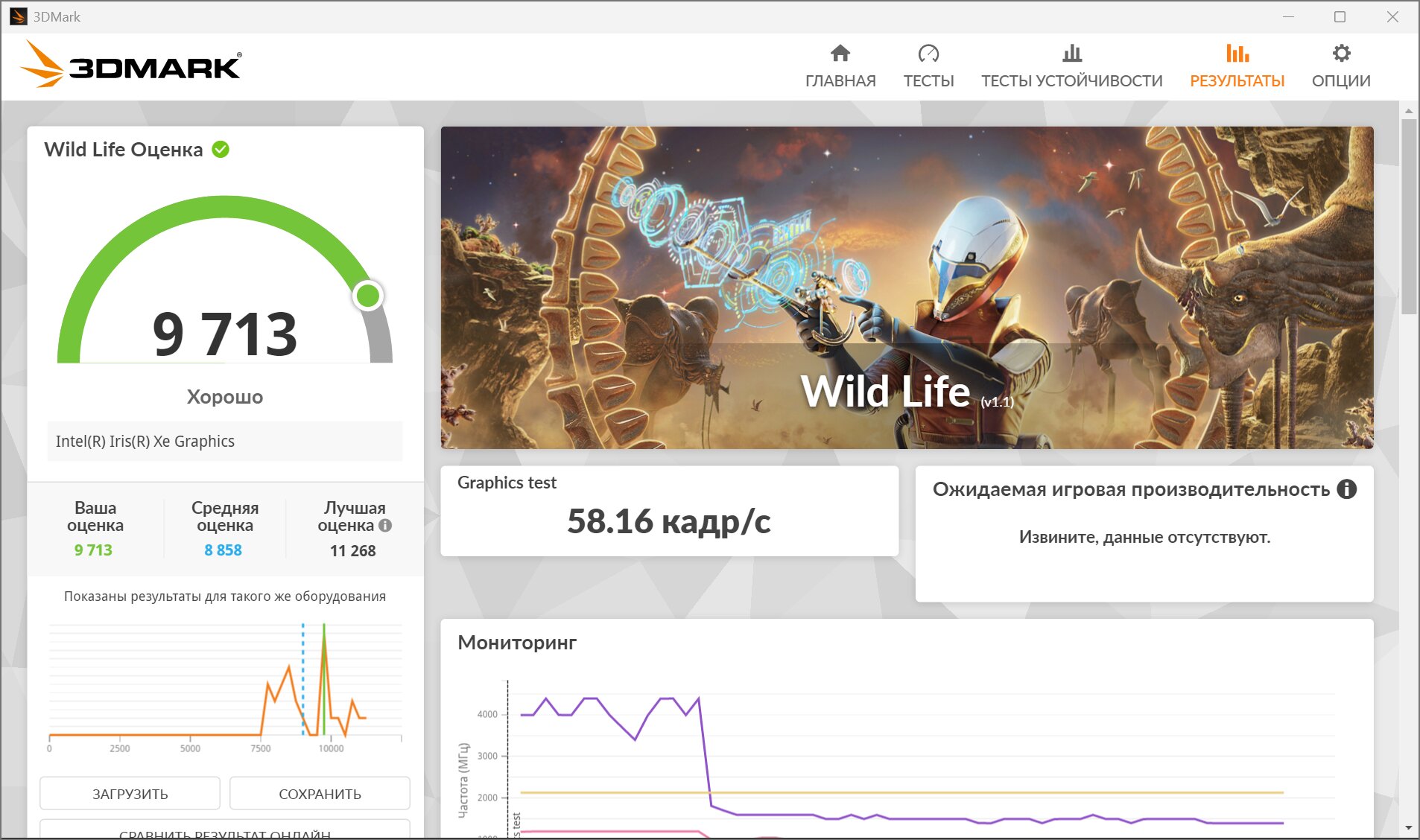This screenshot has width=1420, height=840.
Task: Open the ТЕСТЫ УСТОЙЧИВОСТИ tab
Action: [1071, 67]
